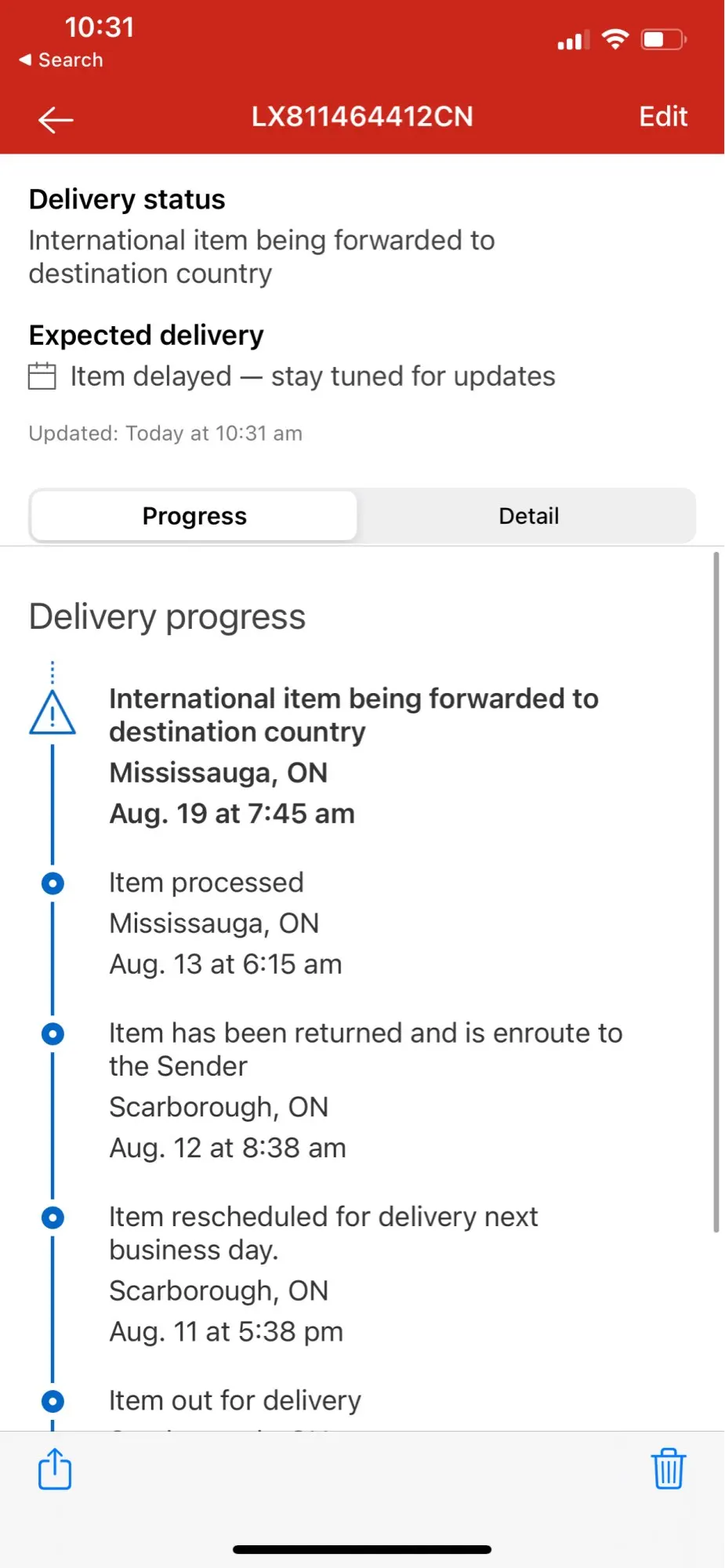Tap Edit in the header

pos(663,117)
